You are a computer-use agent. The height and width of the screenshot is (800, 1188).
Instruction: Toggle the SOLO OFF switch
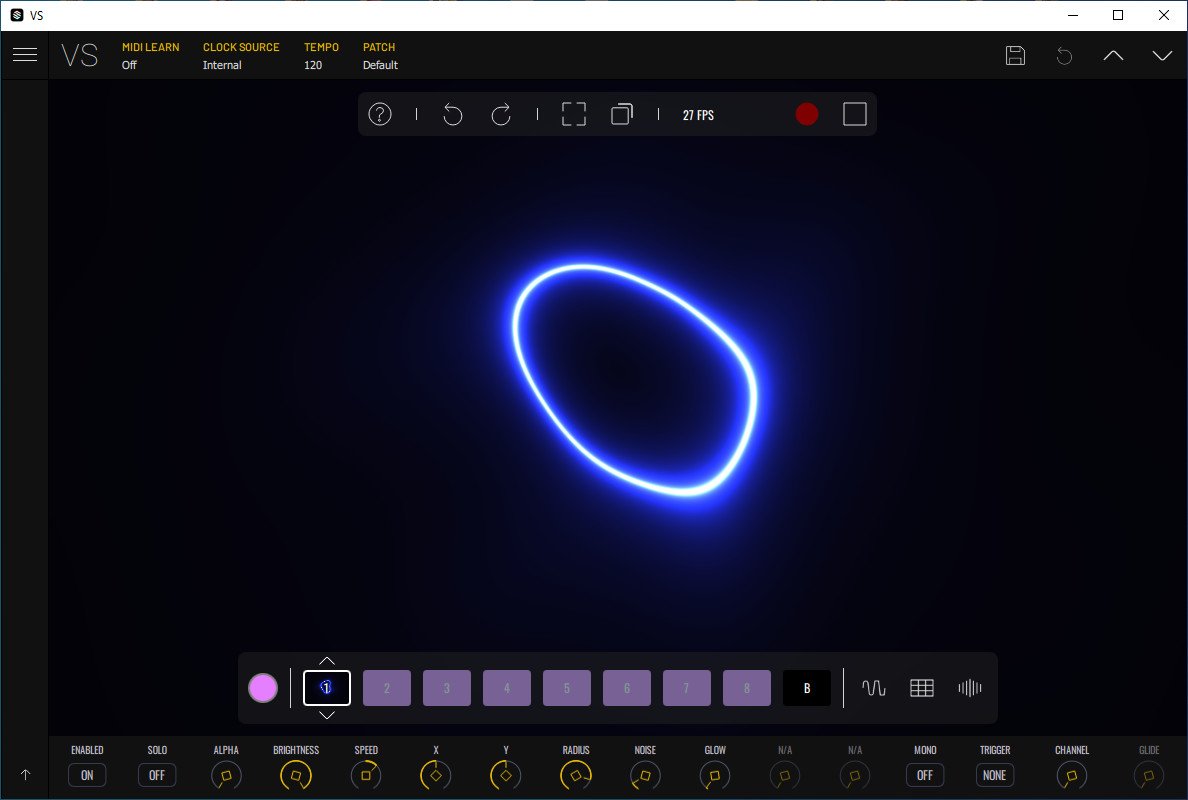click(x=157, y=775)
